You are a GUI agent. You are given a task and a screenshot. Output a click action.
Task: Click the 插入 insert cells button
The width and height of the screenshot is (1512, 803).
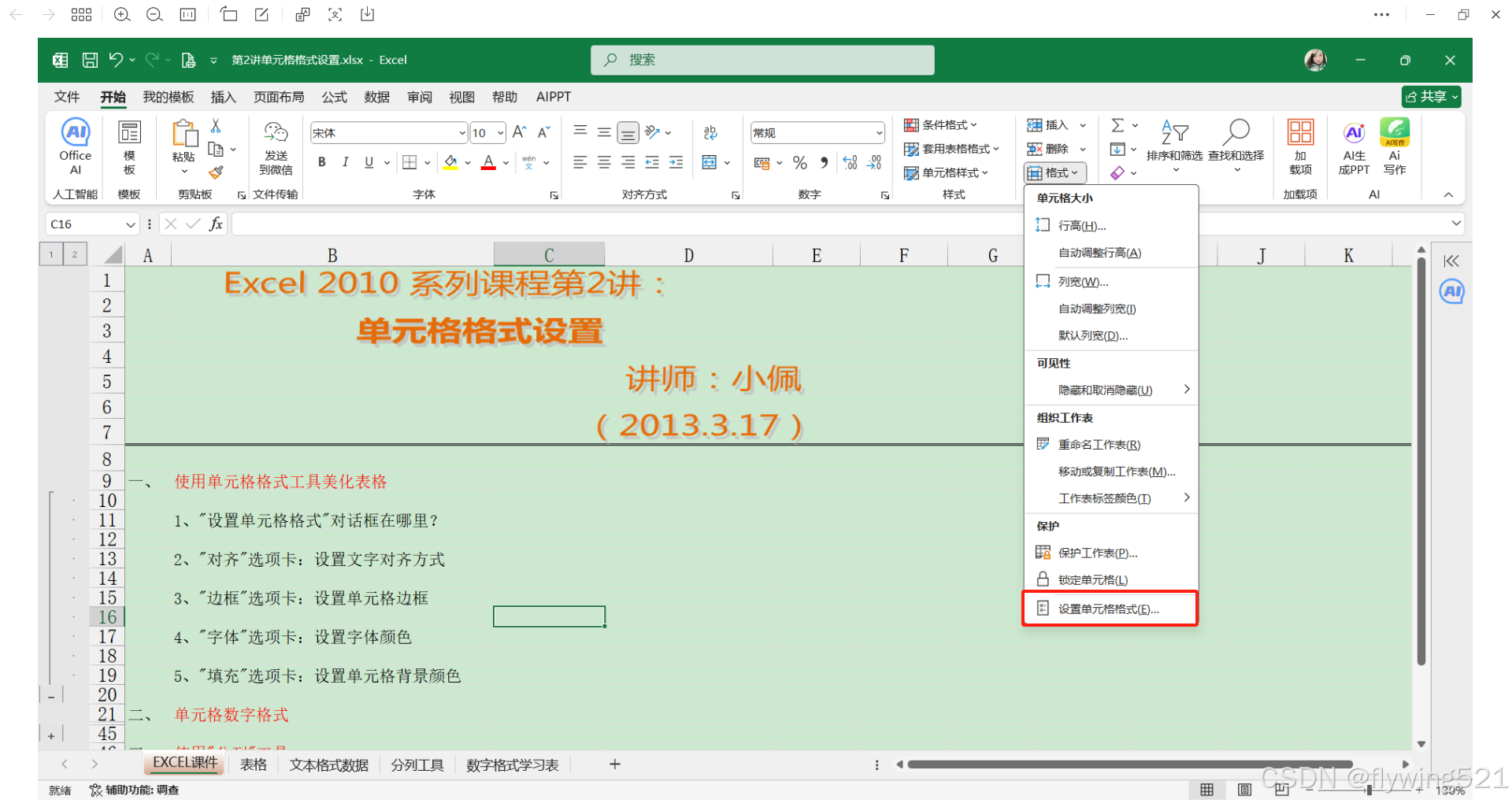point(1048,125)
